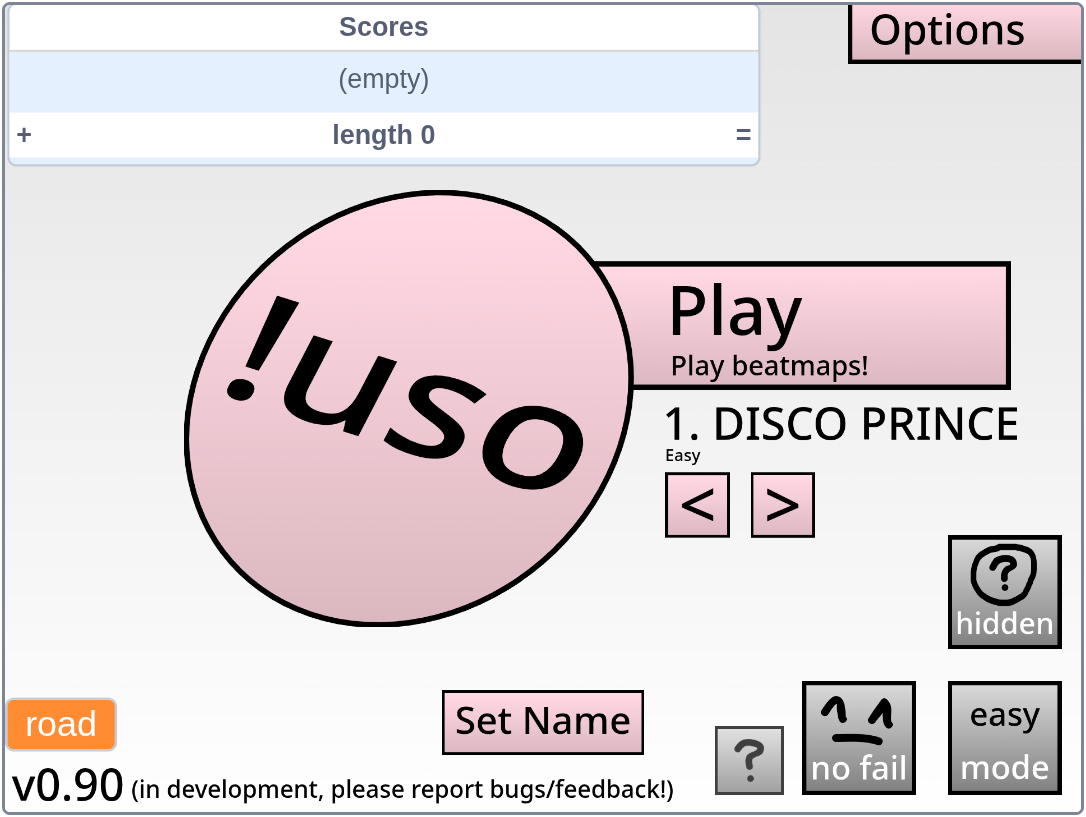Click the gray question mark help button
This screenshot has height=817, width=1086.
click(749, 760)
